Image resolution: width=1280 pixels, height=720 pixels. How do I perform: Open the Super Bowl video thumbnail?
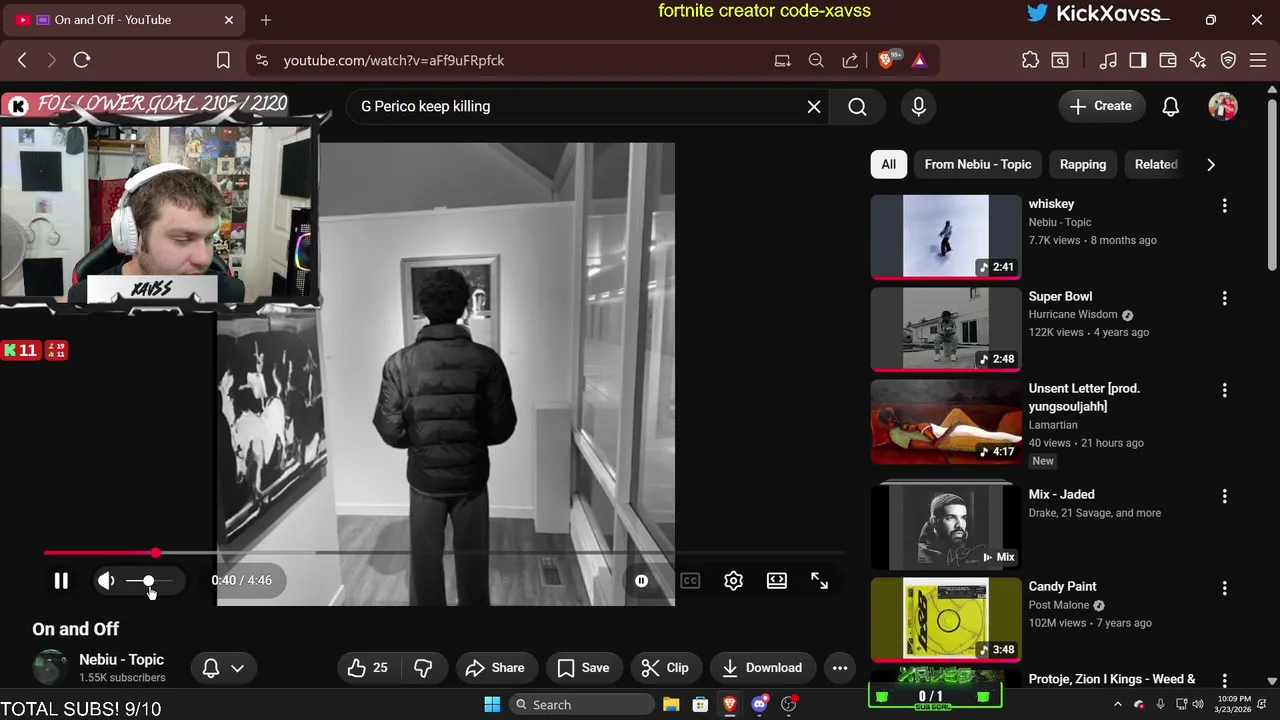pos(946,329)
